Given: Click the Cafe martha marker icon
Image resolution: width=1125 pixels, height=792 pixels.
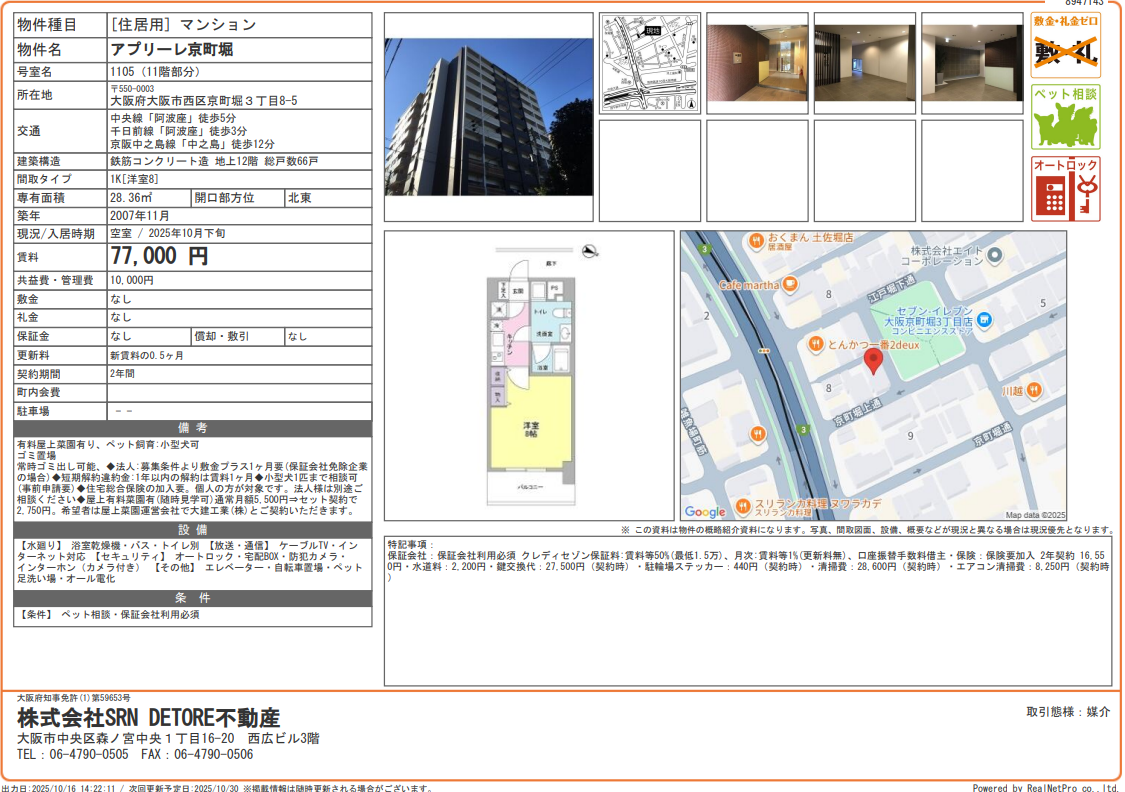Looking at the screenshot, I should point(790,285).
